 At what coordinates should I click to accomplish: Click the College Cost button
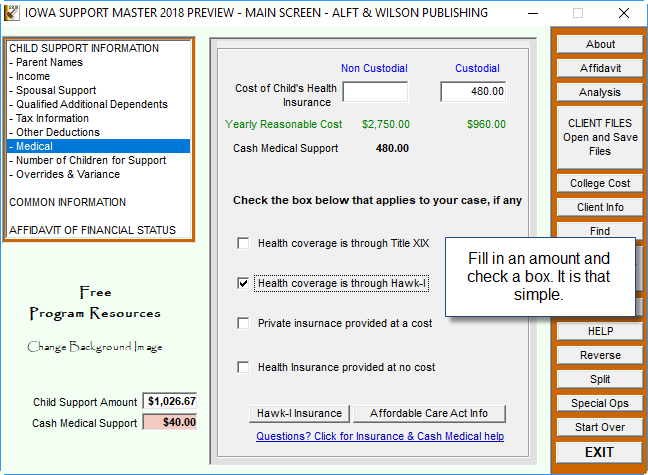coord(600,183)
